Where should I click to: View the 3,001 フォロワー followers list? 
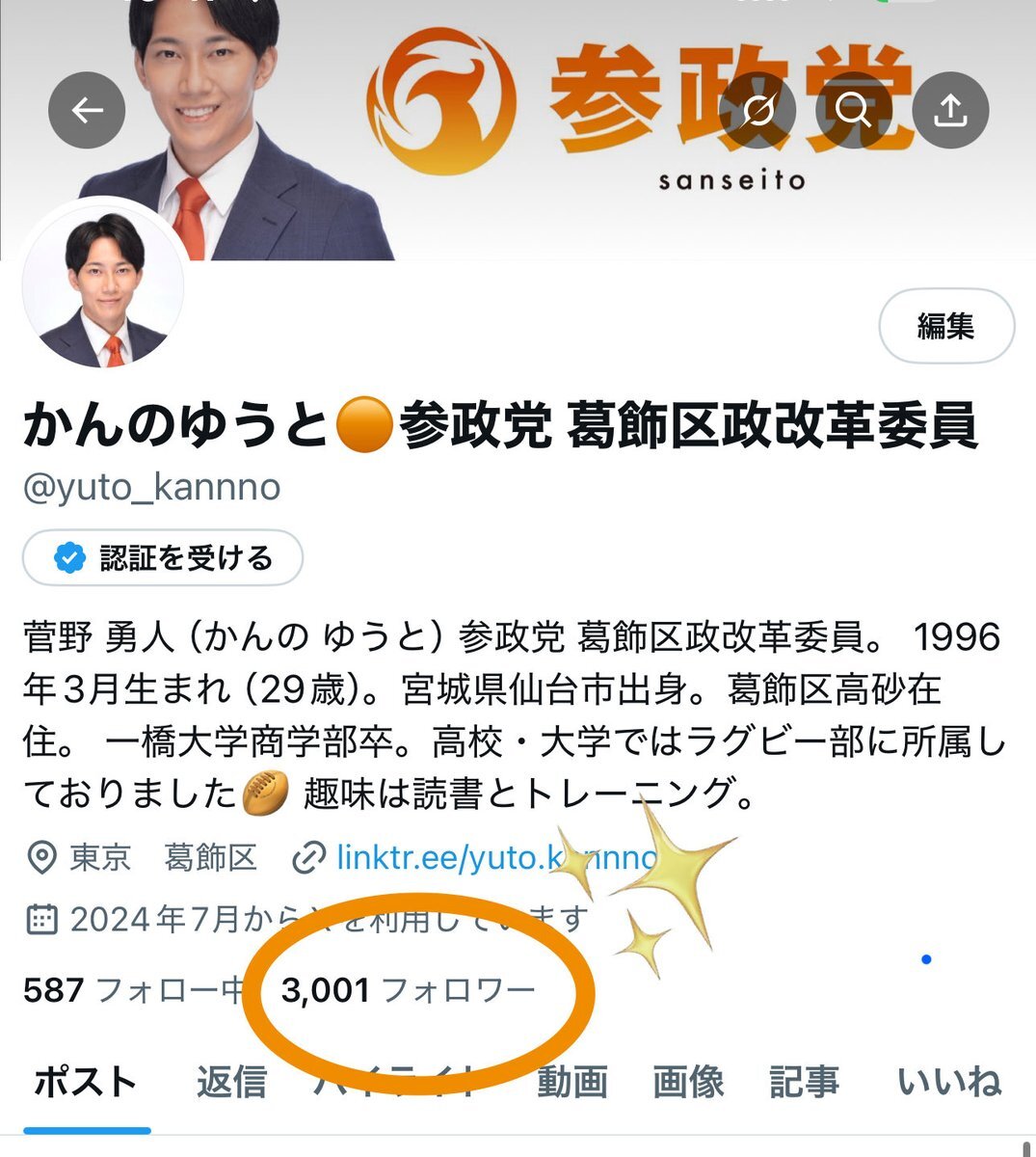(x=409, y=989)
